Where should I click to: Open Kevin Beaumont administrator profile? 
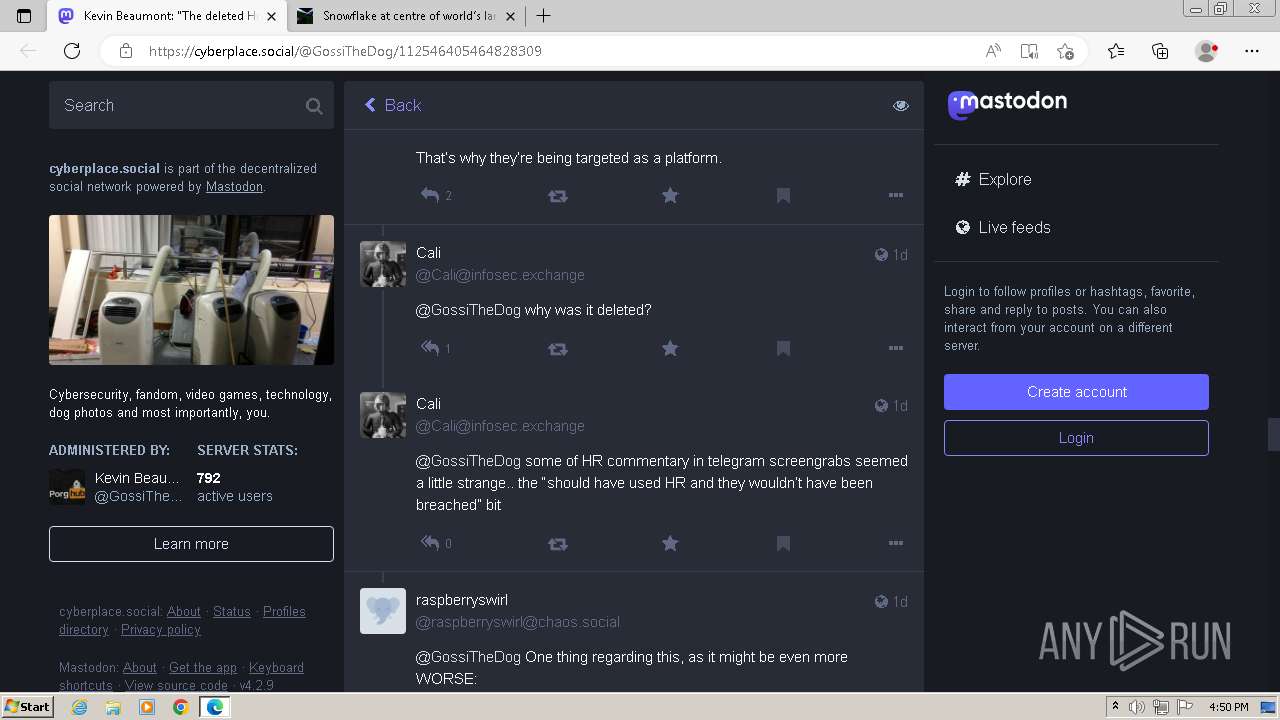tap(116, 487)
